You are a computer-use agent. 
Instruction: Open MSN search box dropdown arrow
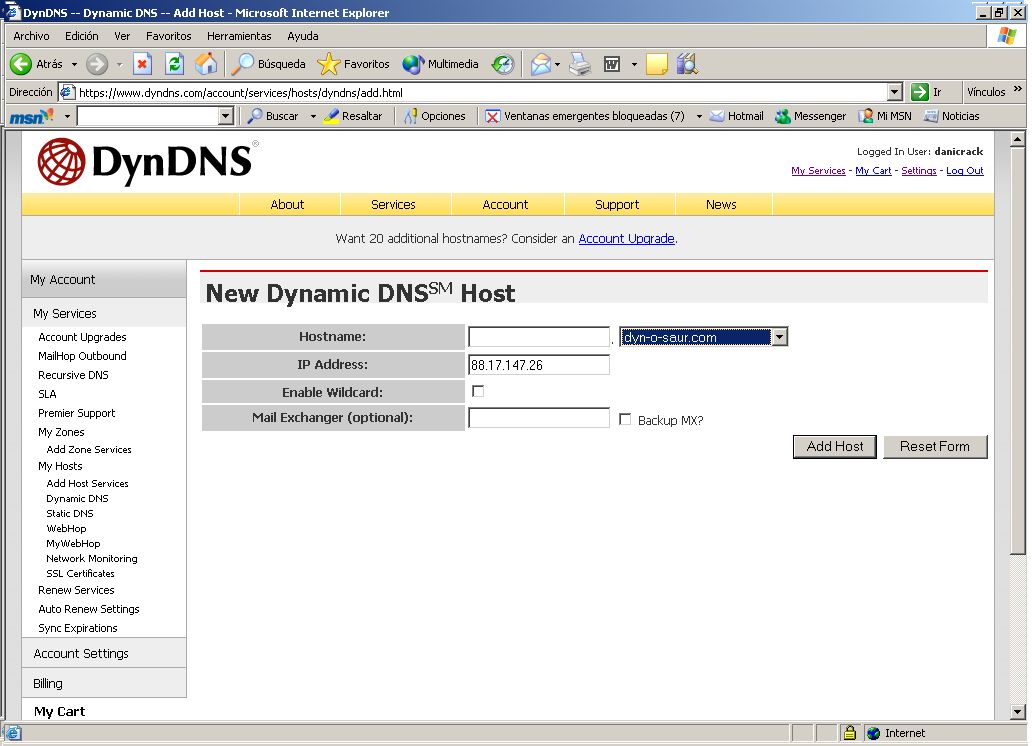pos(226,117)
